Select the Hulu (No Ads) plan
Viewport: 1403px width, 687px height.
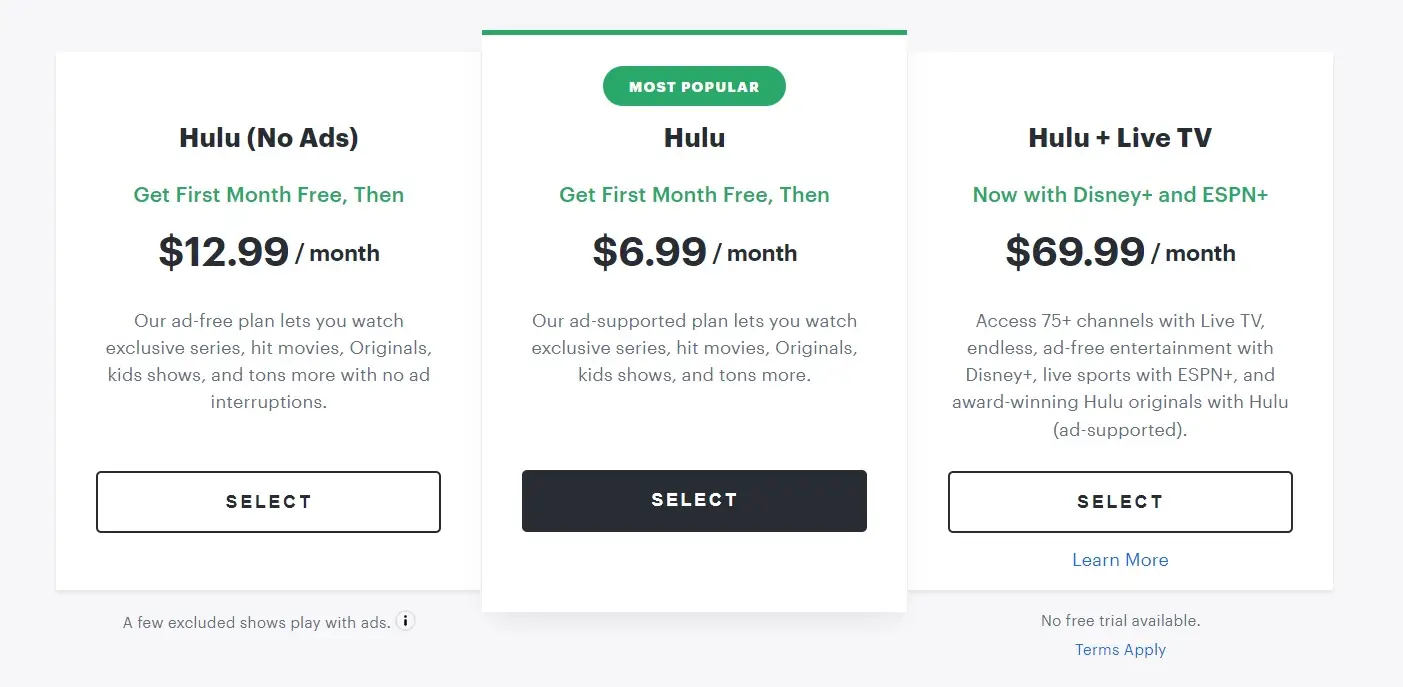point(268,501)
